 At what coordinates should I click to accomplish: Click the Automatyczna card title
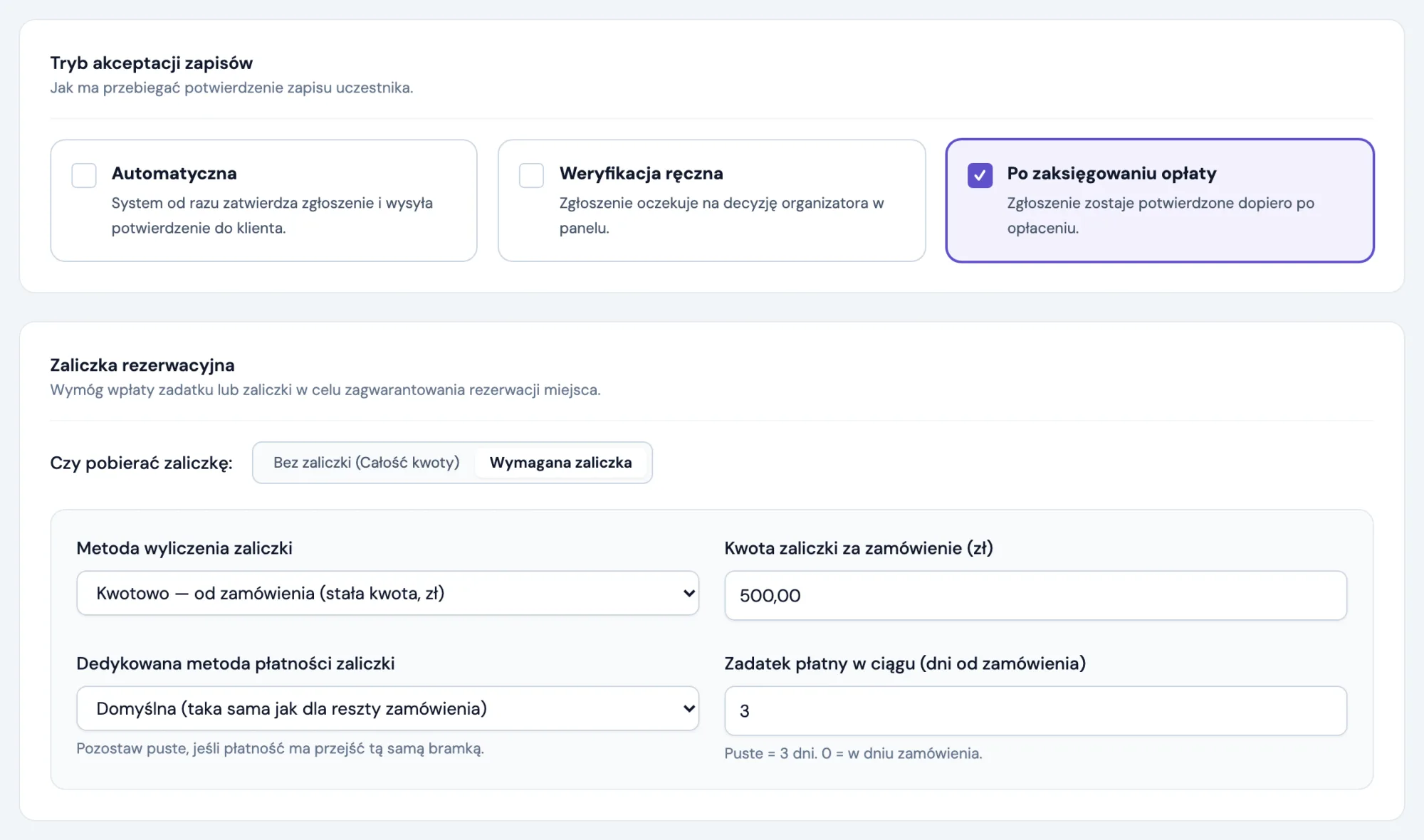tap(174, 173)
